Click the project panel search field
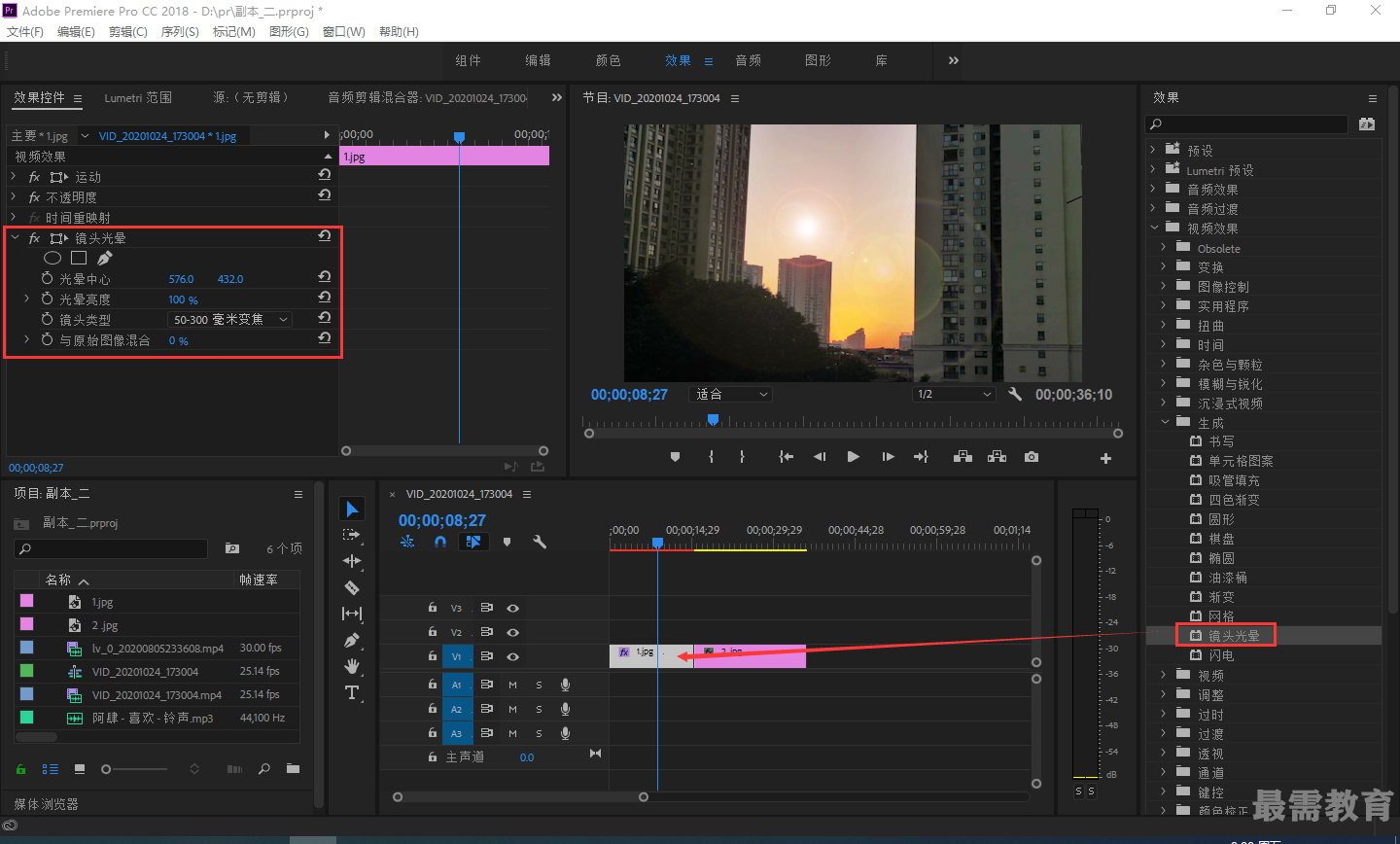 click(x=111, y=548)
